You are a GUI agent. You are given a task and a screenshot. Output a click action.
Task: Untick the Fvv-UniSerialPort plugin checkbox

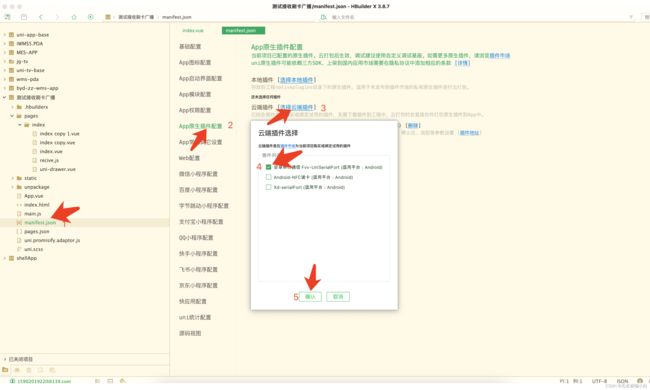tap(268, 167)
